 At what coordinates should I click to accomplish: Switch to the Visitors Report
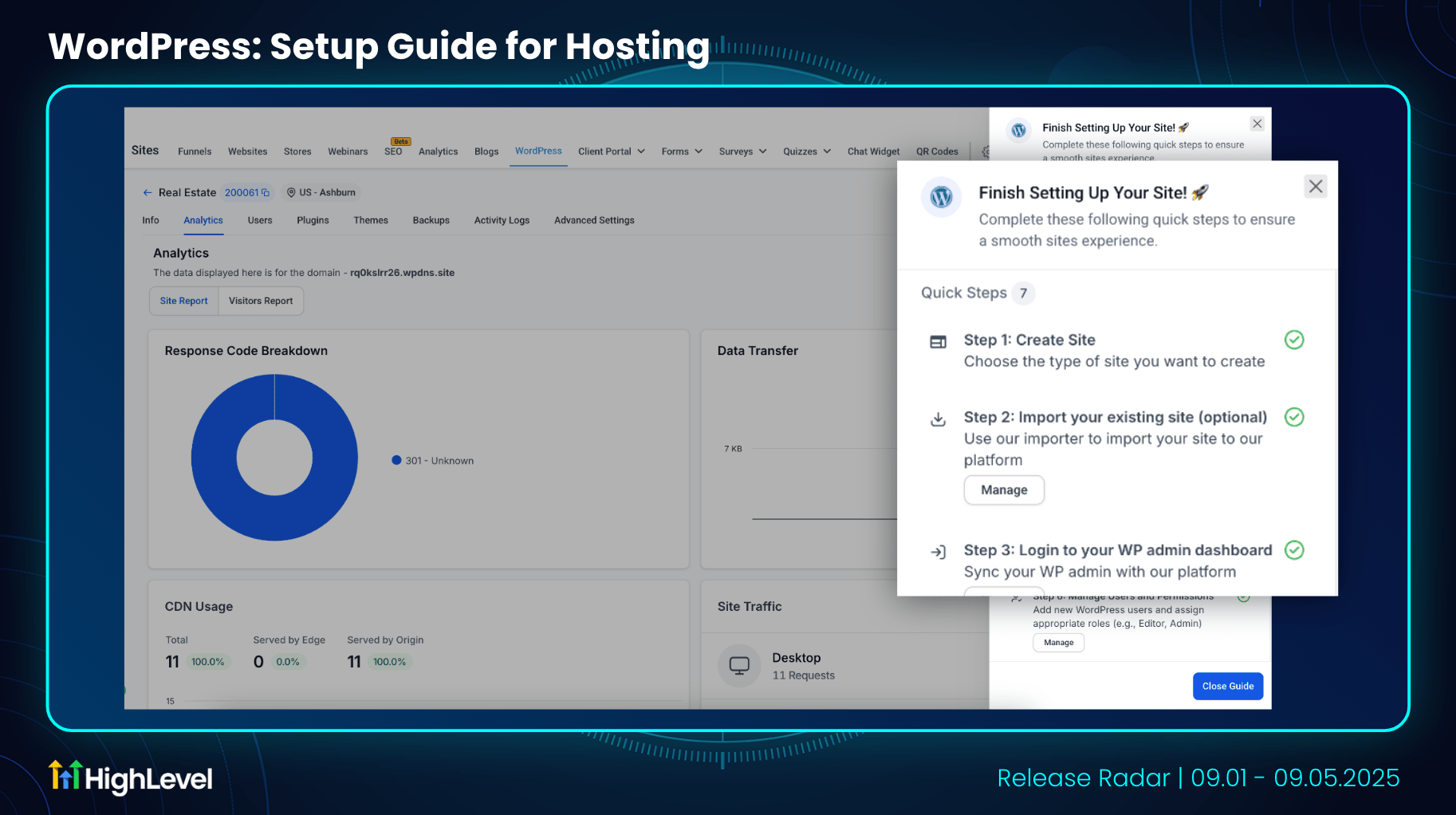(261, 301)
